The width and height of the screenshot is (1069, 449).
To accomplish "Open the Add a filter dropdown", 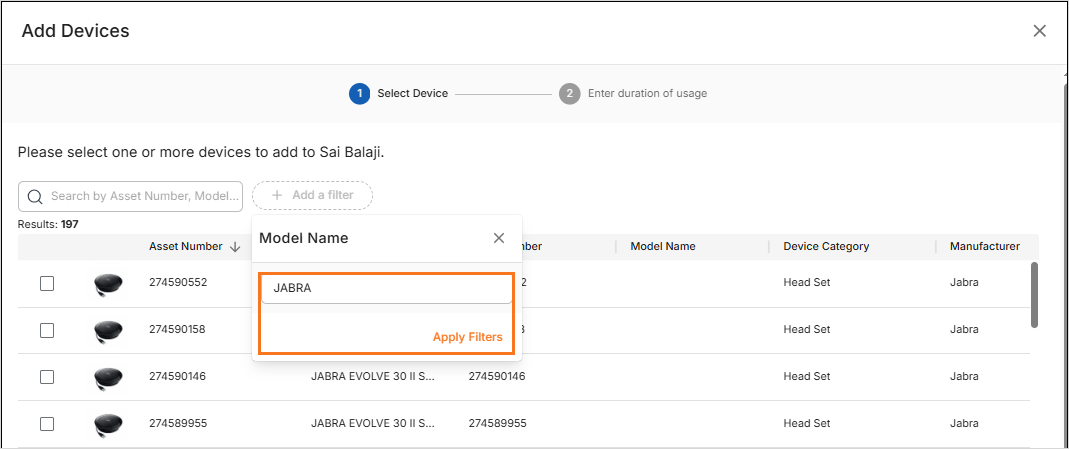I will point(312,195).
